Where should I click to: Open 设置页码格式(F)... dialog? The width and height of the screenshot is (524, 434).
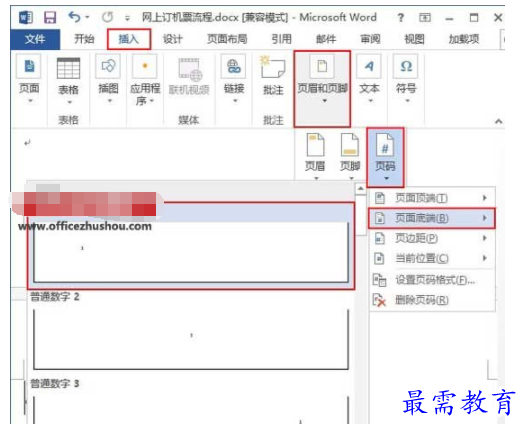pyautogui.click(x=432, y=280)
